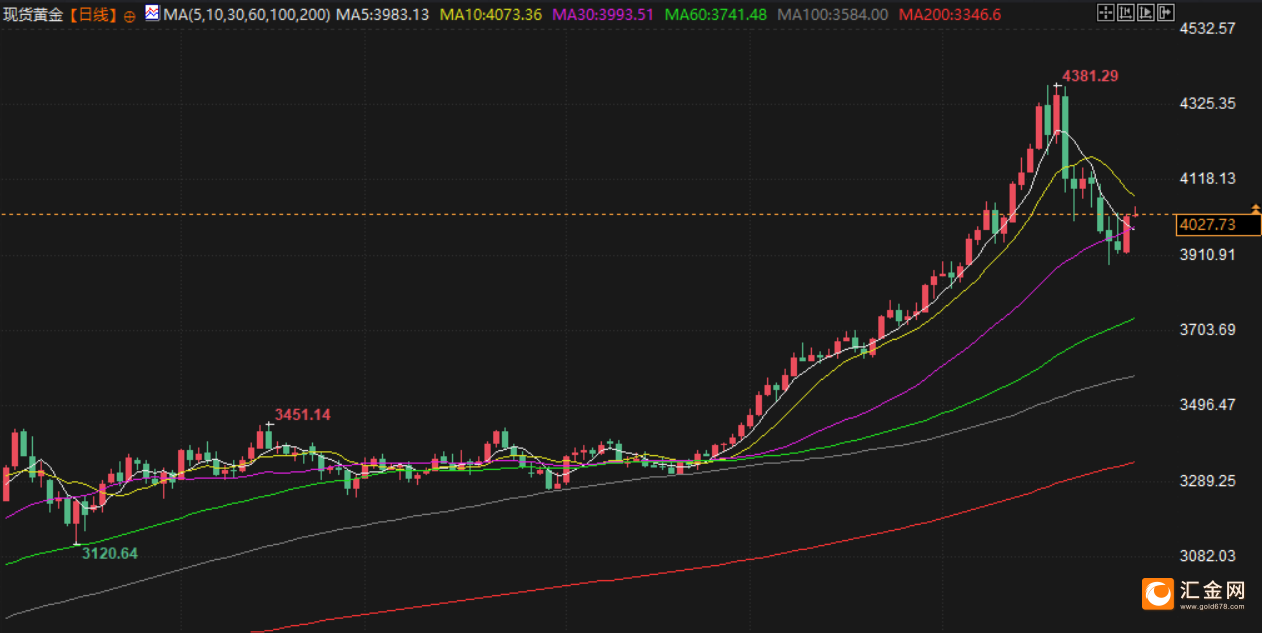This screenshot has width=1262, height=633.
Task: Click the 4381.29 high price marker
Action: click(1089, 76)
